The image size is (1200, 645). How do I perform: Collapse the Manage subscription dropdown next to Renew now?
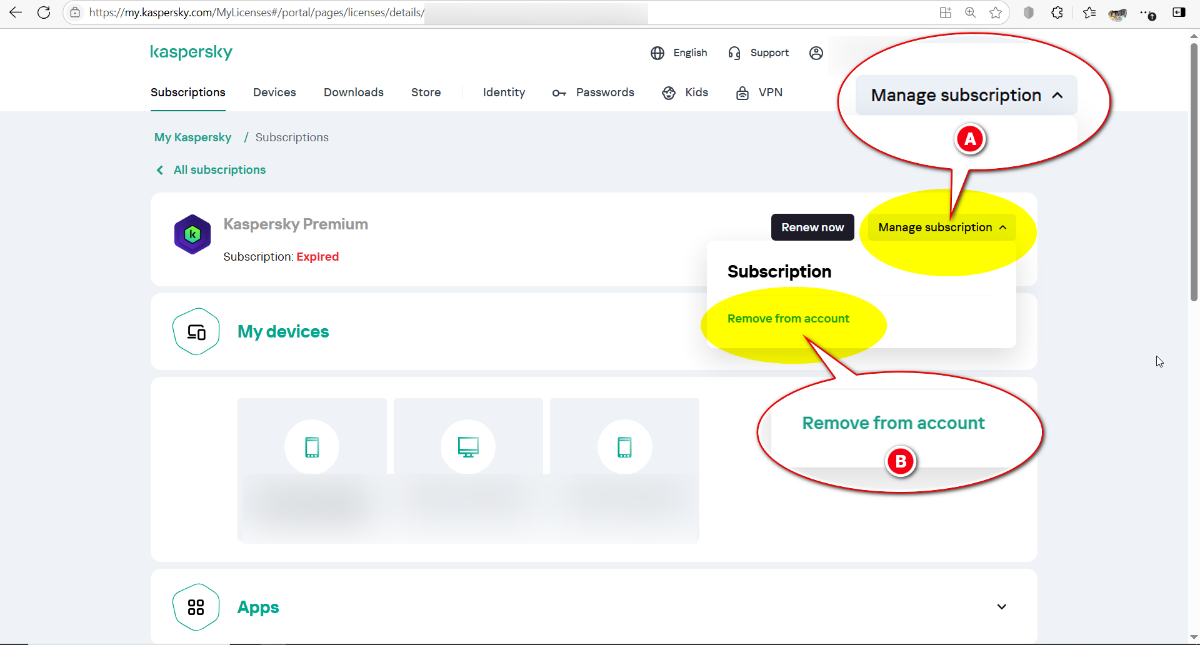[x=942, y=227]
